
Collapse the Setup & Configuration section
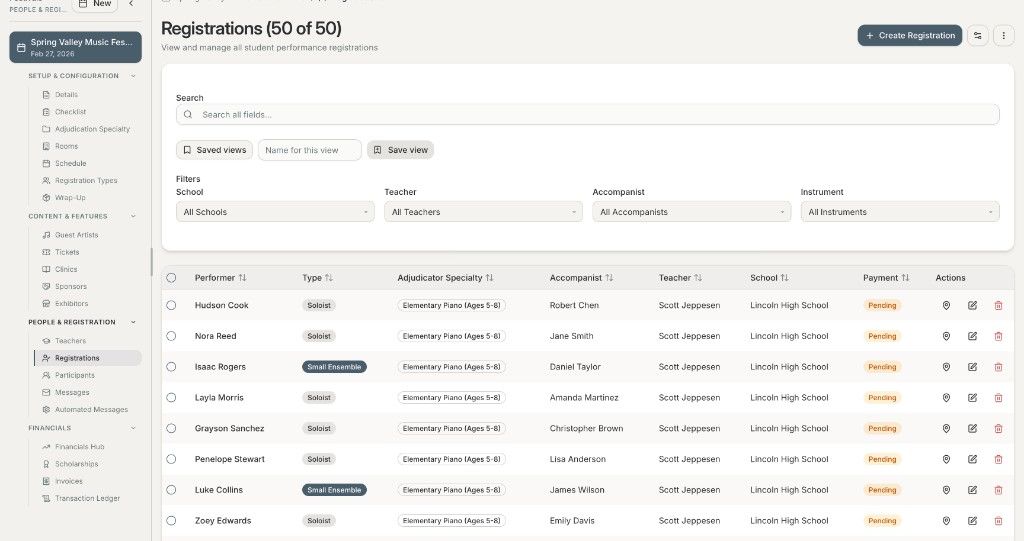click(x=133, y=76)
